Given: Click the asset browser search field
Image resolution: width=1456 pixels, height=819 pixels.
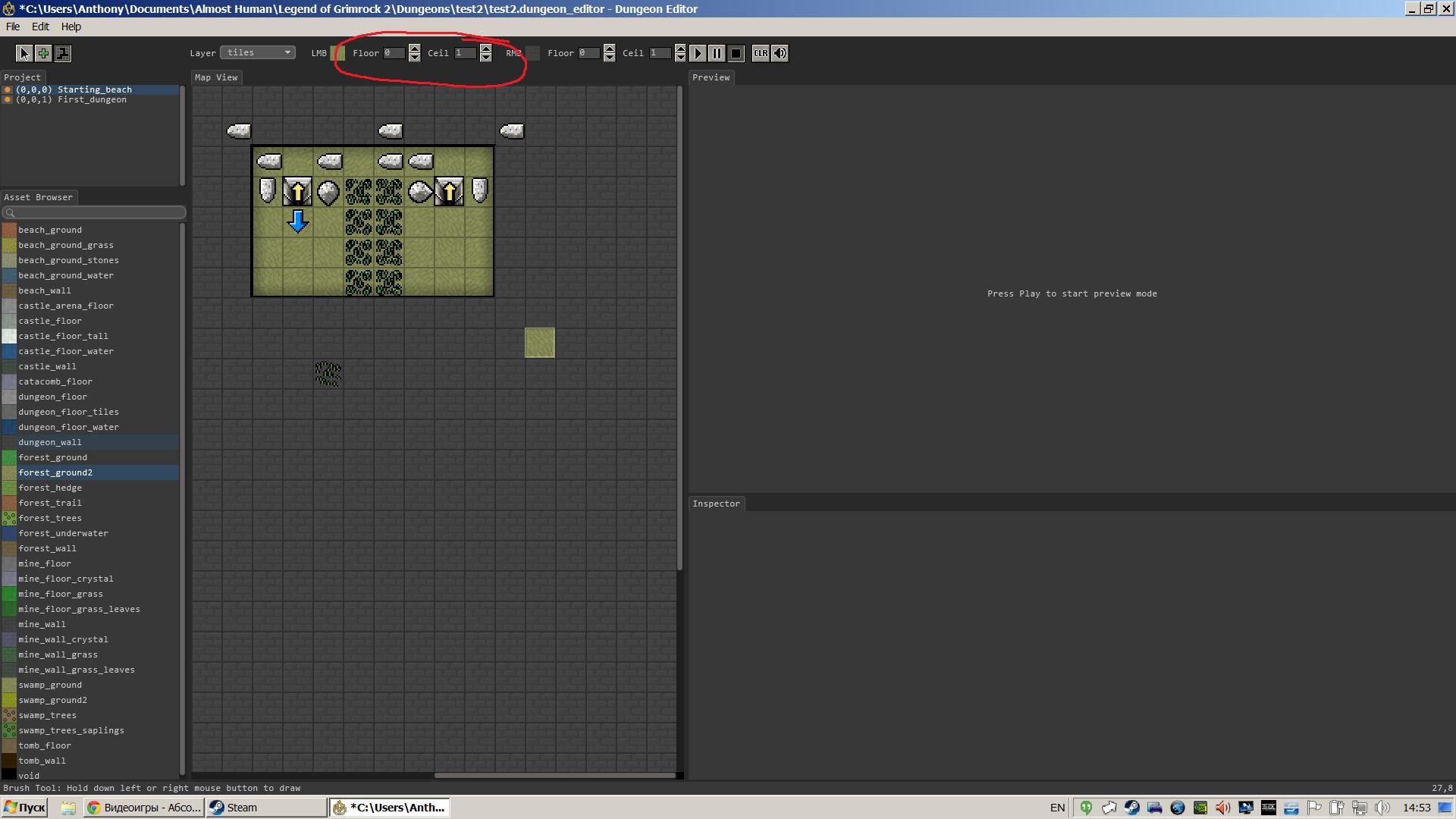Looking at the screenshot, I should [93, 212].
